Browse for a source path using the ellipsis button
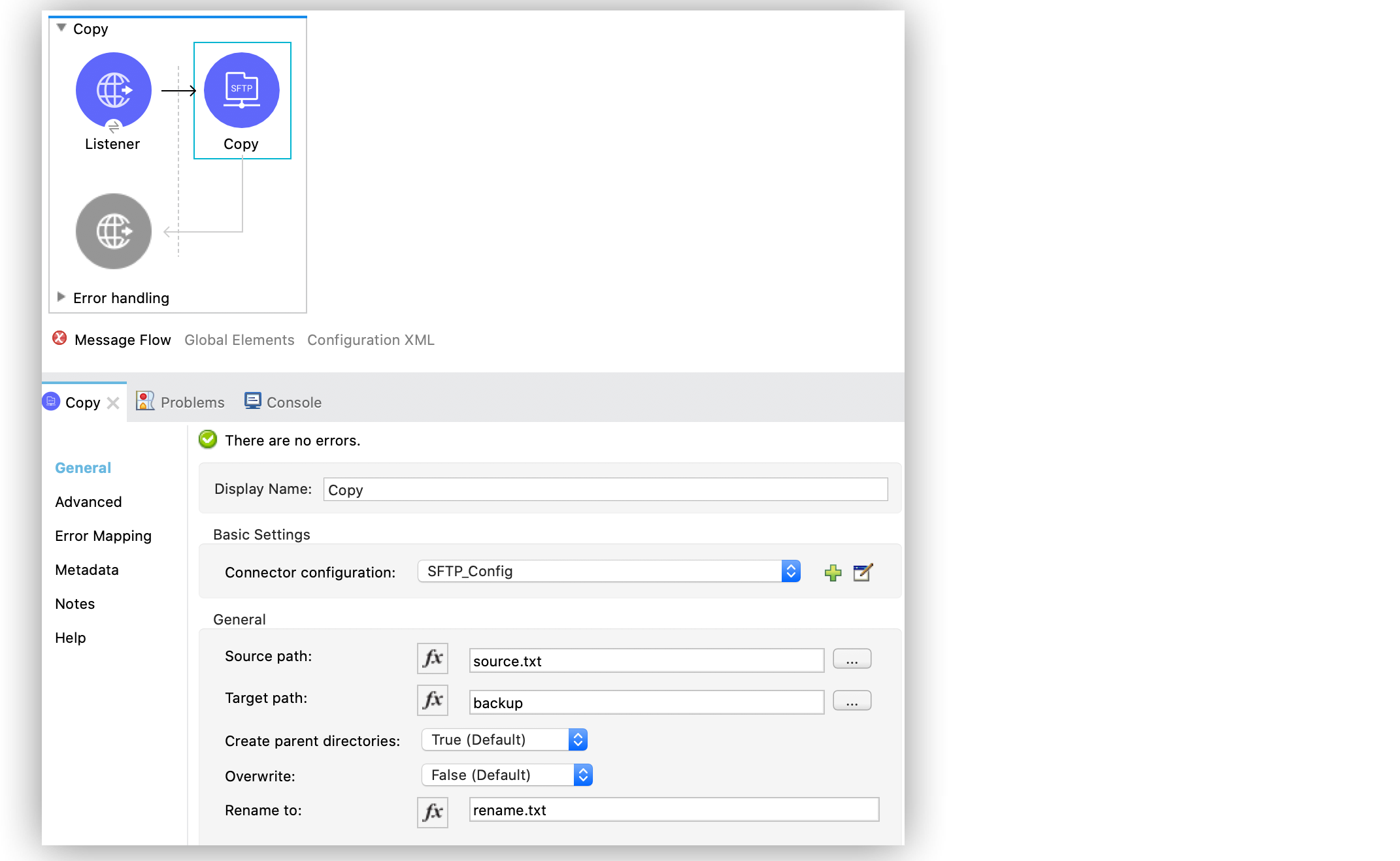 [852, 658]
